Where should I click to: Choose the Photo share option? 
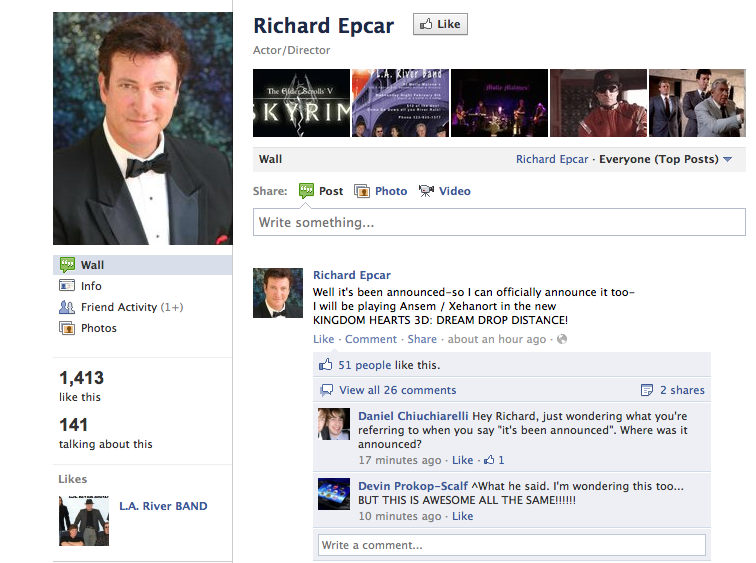click(x=391, y=191)
